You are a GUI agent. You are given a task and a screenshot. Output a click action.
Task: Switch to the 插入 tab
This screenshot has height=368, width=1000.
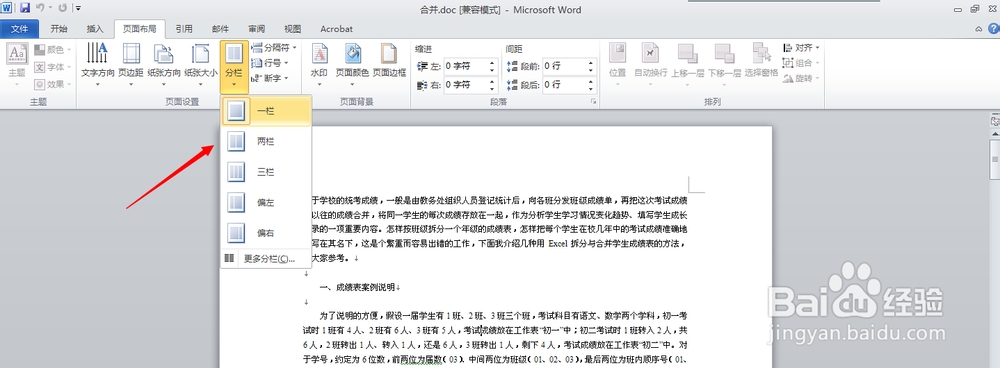(95, 29)
